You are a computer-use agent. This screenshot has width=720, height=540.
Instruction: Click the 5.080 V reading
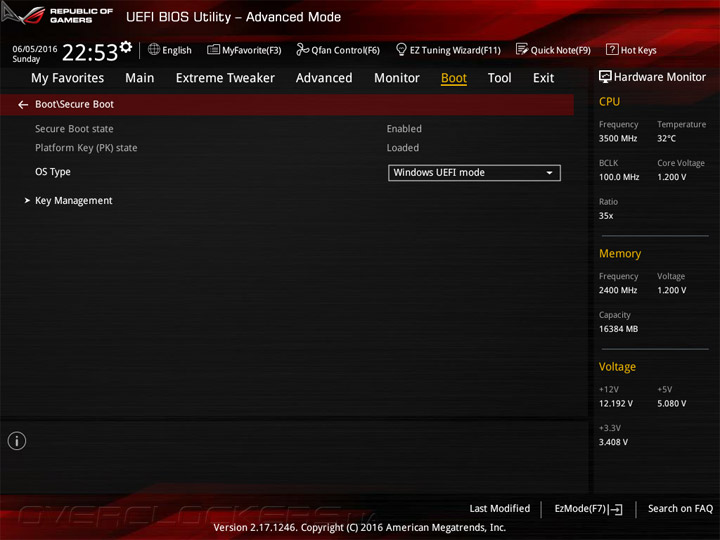[x=671, y=404]
